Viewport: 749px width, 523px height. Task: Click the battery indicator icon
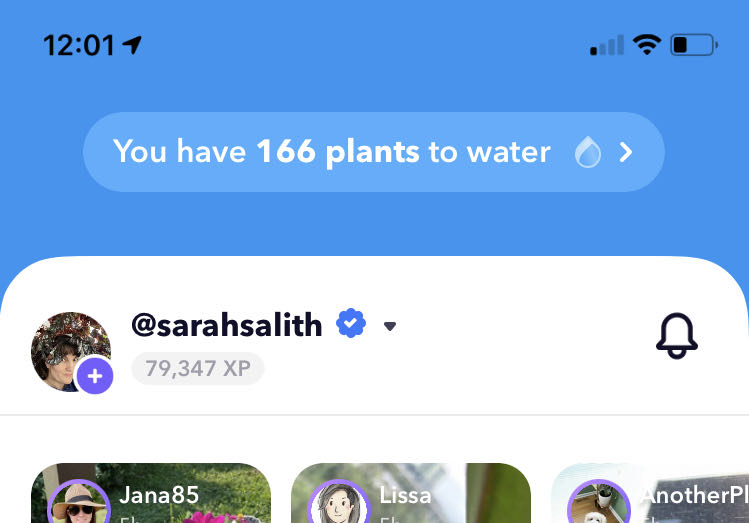click(693, 45)
